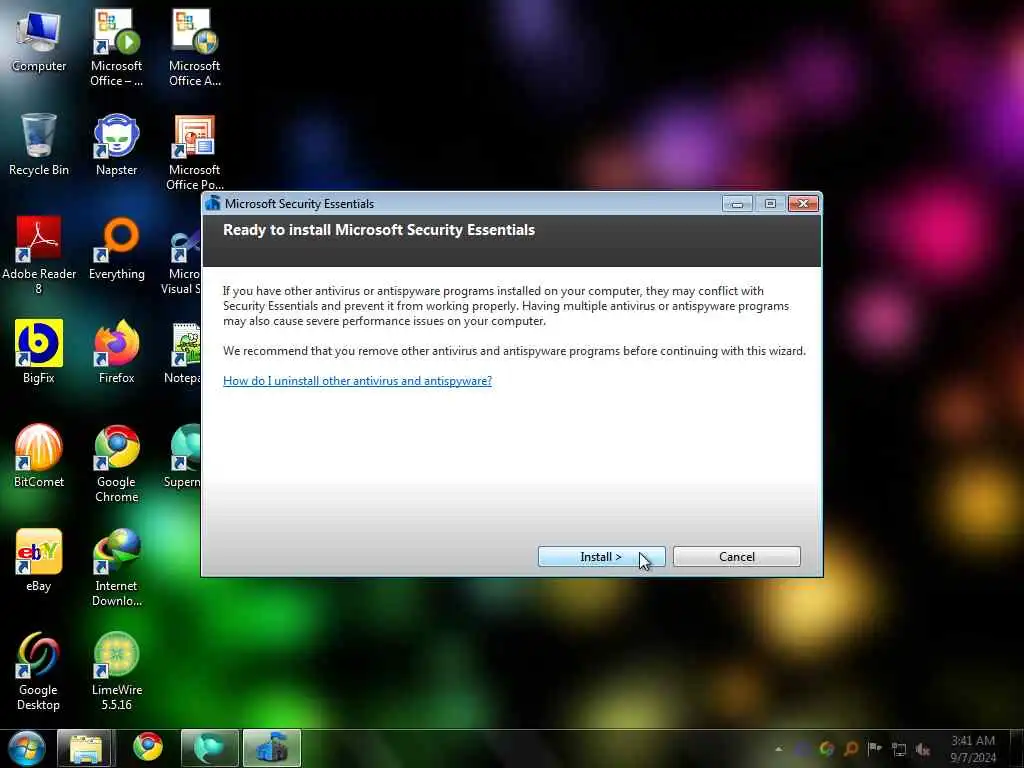Select the Napster desktop shortcut
Screen dimensions: 1024x768
[x=116, y=145]
